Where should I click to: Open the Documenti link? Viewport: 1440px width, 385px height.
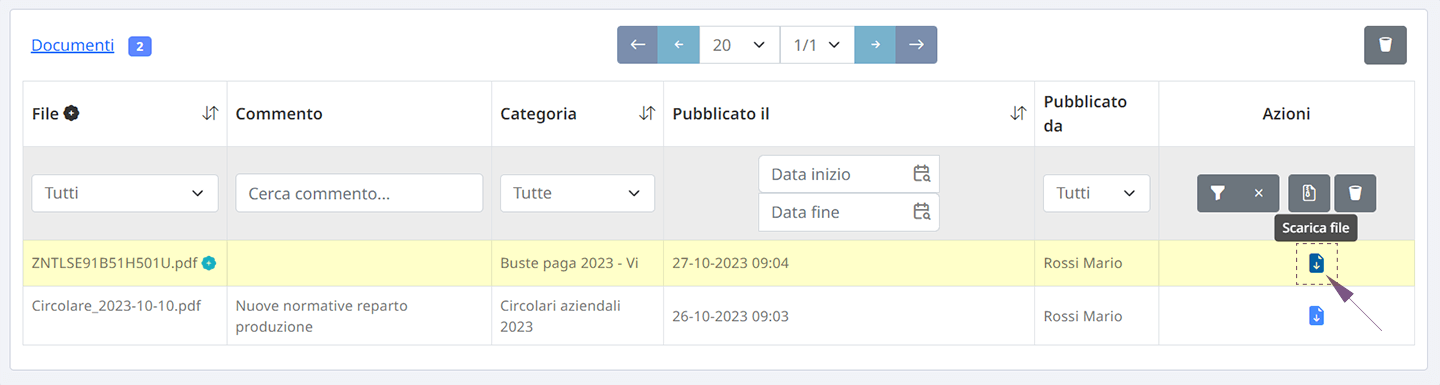pos(72,45)
